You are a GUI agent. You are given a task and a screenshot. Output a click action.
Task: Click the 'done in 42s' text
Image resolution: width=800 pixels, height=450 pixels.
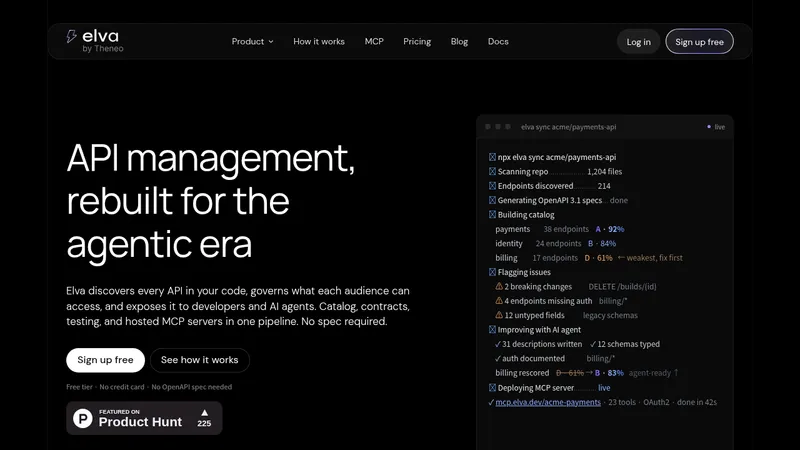[x=697, y=403]
